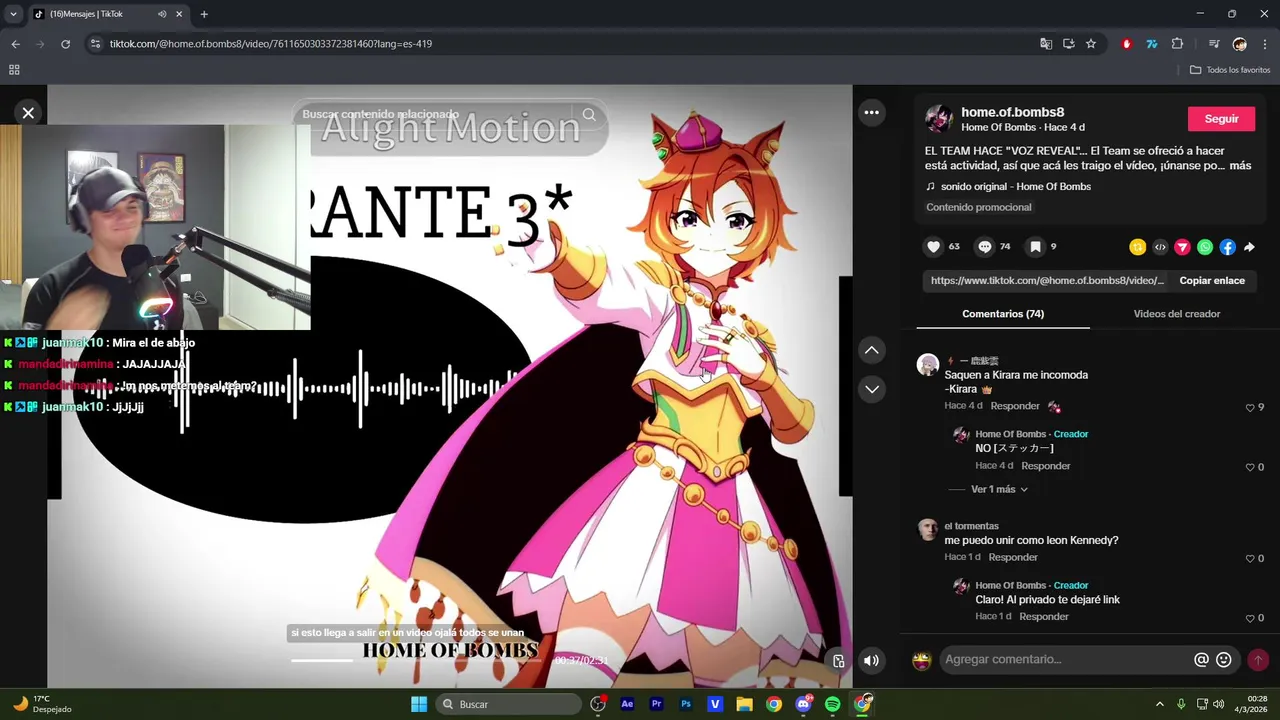Like the 'Claro! Al privado' reply
Image resolution: width=1280 pixels, height=720 pixels.
[1249, 618]
